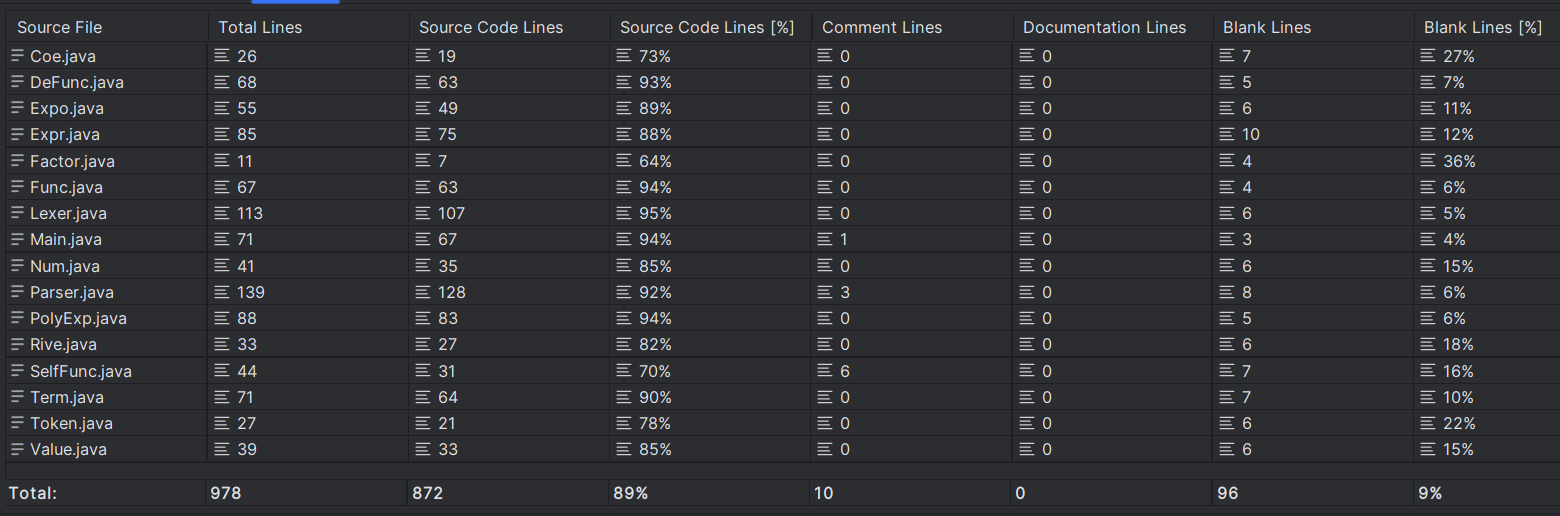
Task: Click the file icon beside Parser.java
Action: point(17,292)
